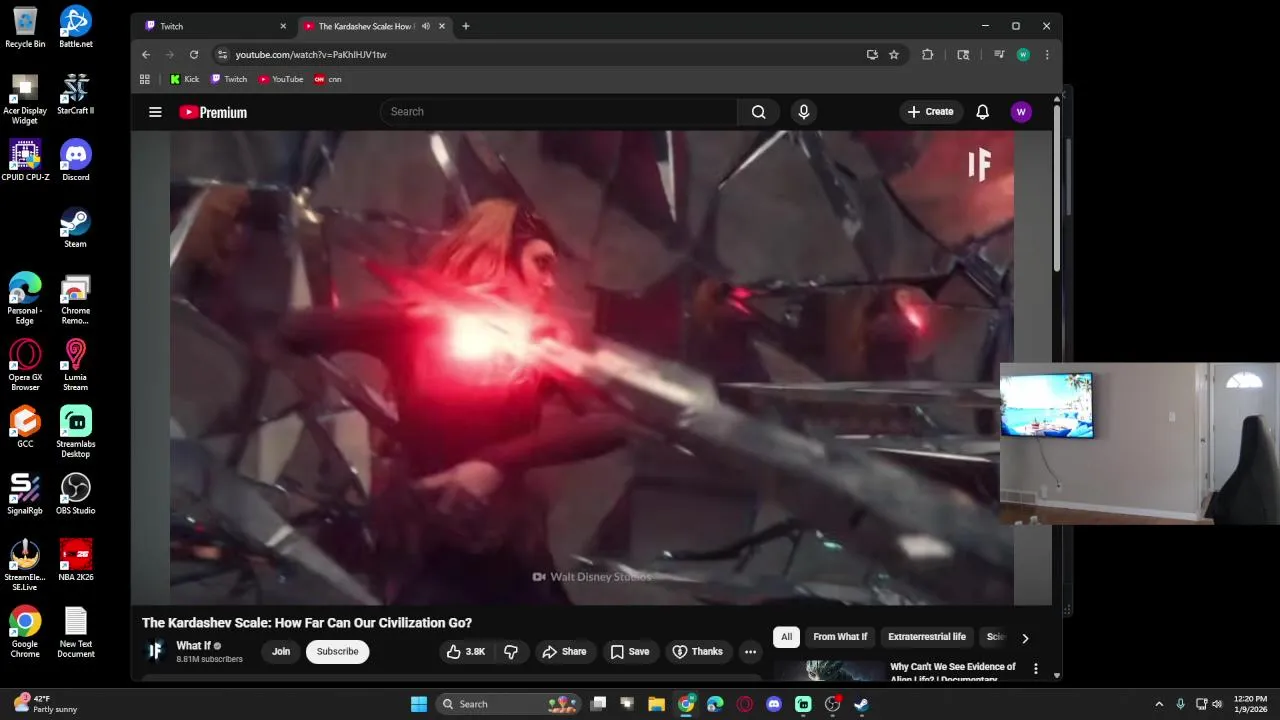Click the Thanks button

point(697,651)
